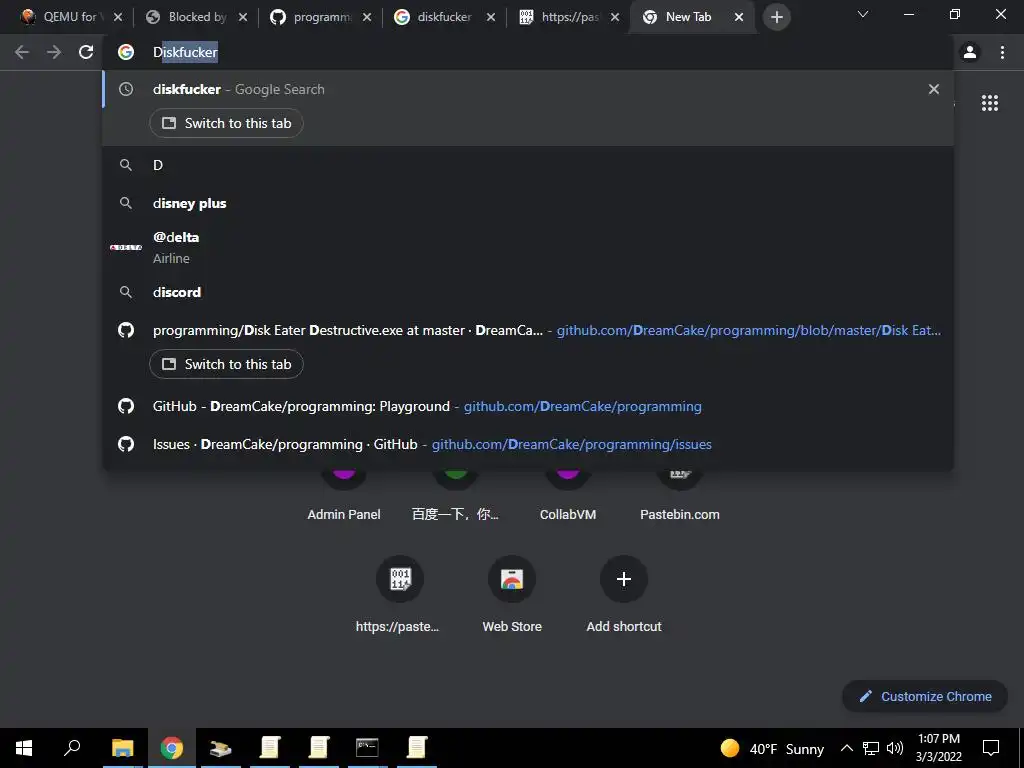Open the notification center icon
Screen dimensions: 1024x768
pyautogui.click(x=991, y=748)
